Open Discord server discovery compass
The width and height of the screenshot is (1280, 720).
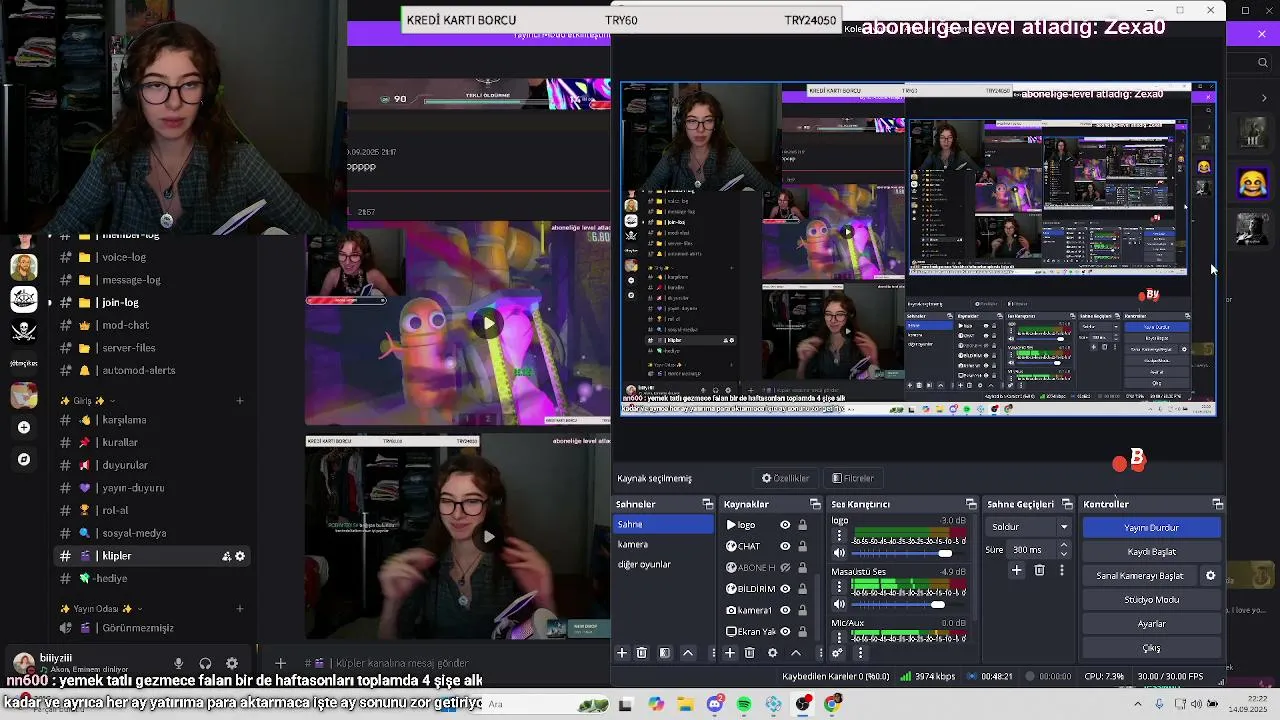click(x=24, y=459)
